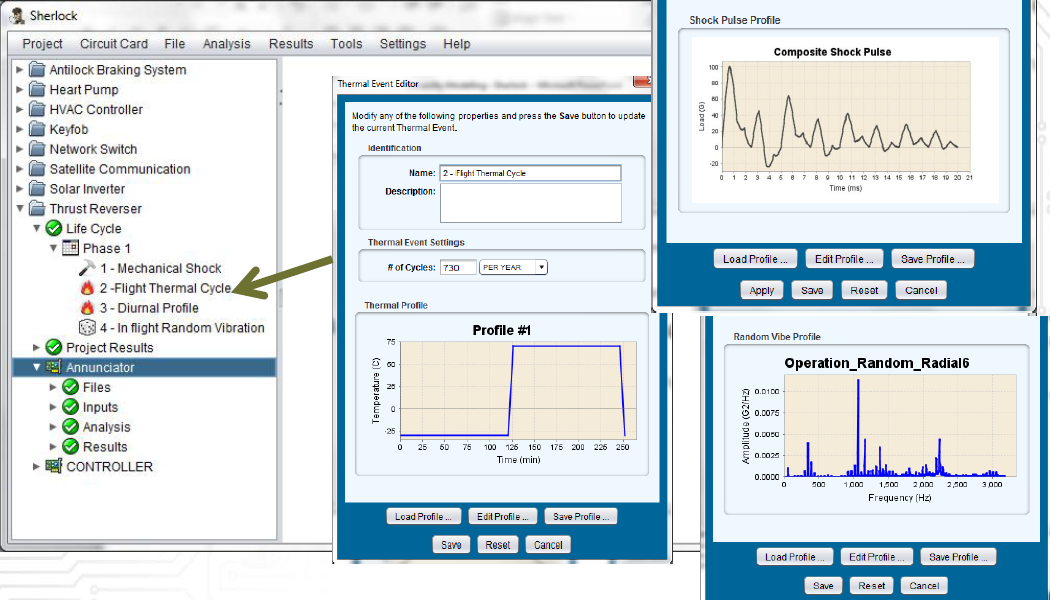Click the dice icon for Random Vibration
This screenshot has height=600, width=1050.
[x=87, y=327]
